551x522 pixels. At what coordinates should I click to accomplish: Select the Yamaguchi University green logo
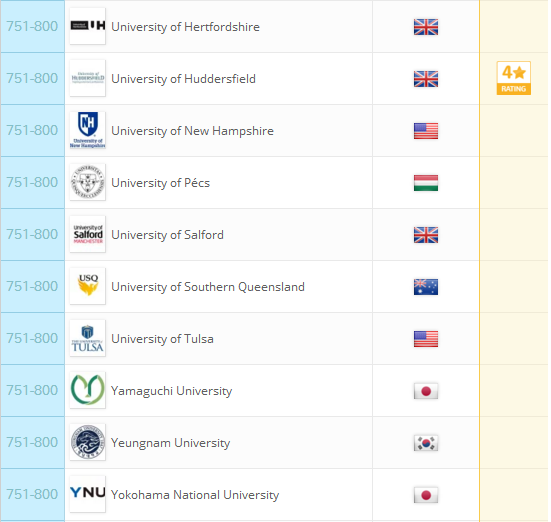tap(87, 390)
